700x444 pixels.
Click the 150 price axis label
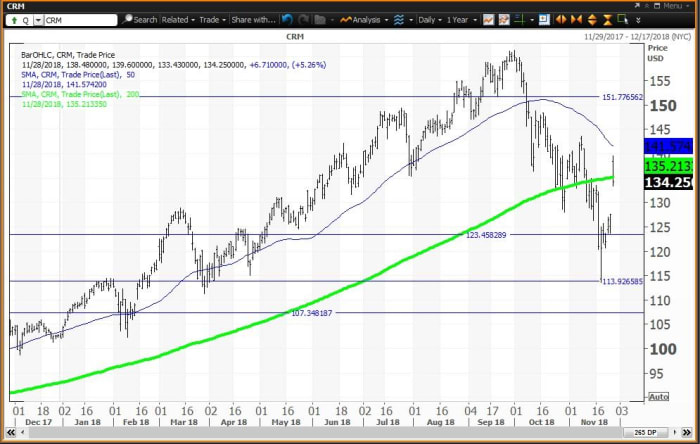663,106
